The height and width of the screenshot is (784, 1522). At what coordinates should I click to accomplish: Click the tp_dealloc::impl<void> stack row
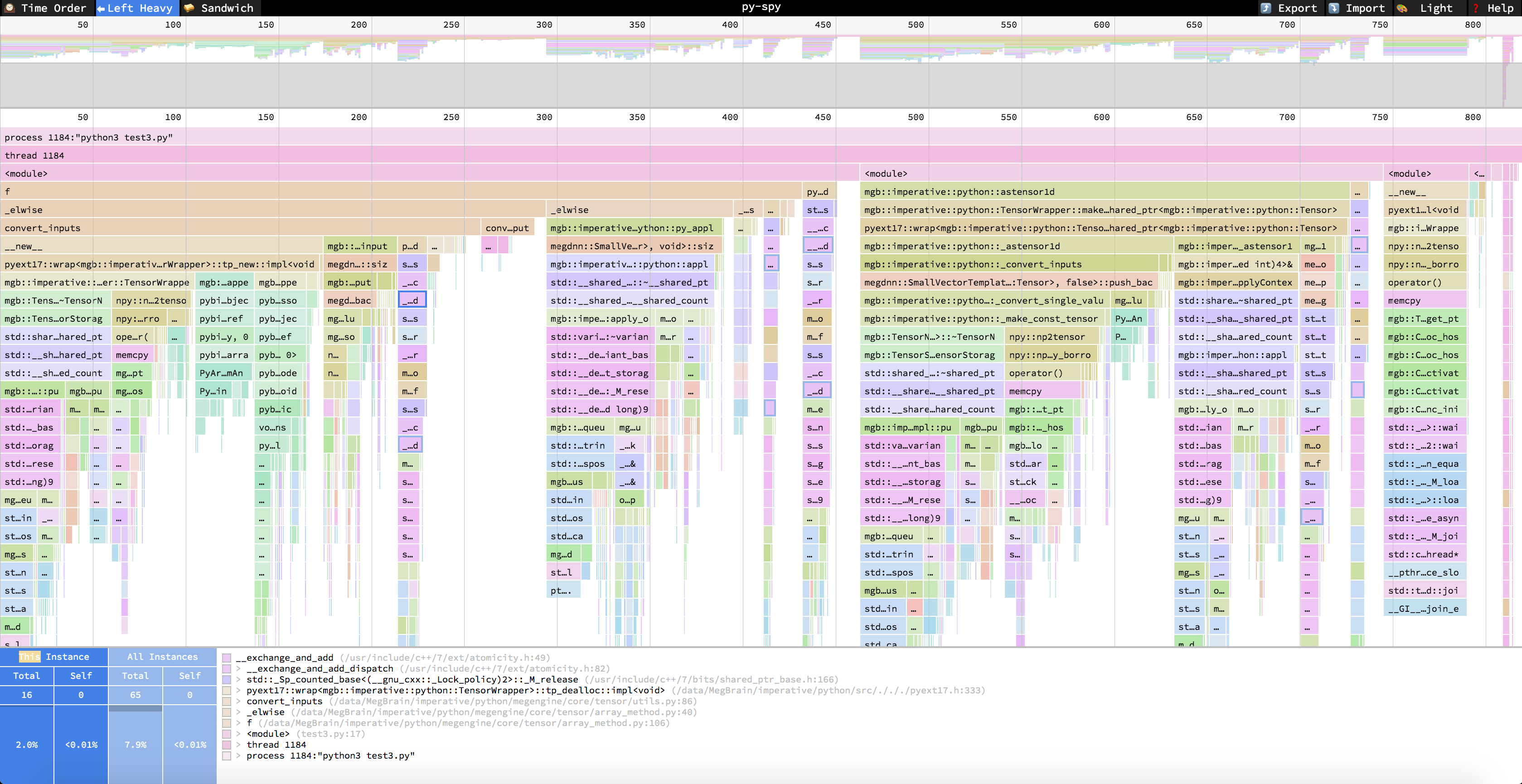coord(616,690)
